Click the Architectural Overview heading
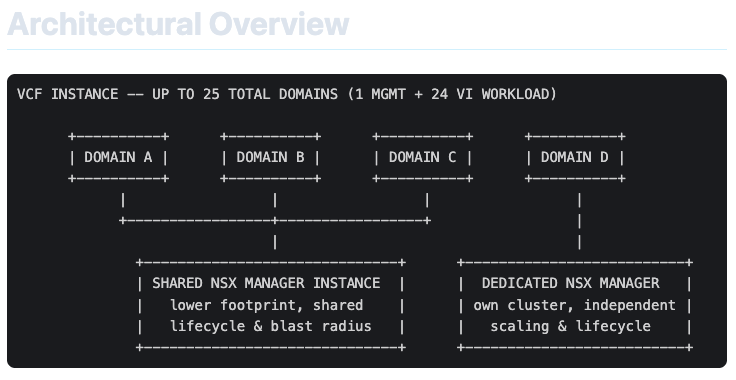736x380 pixels. coord(178,24)
